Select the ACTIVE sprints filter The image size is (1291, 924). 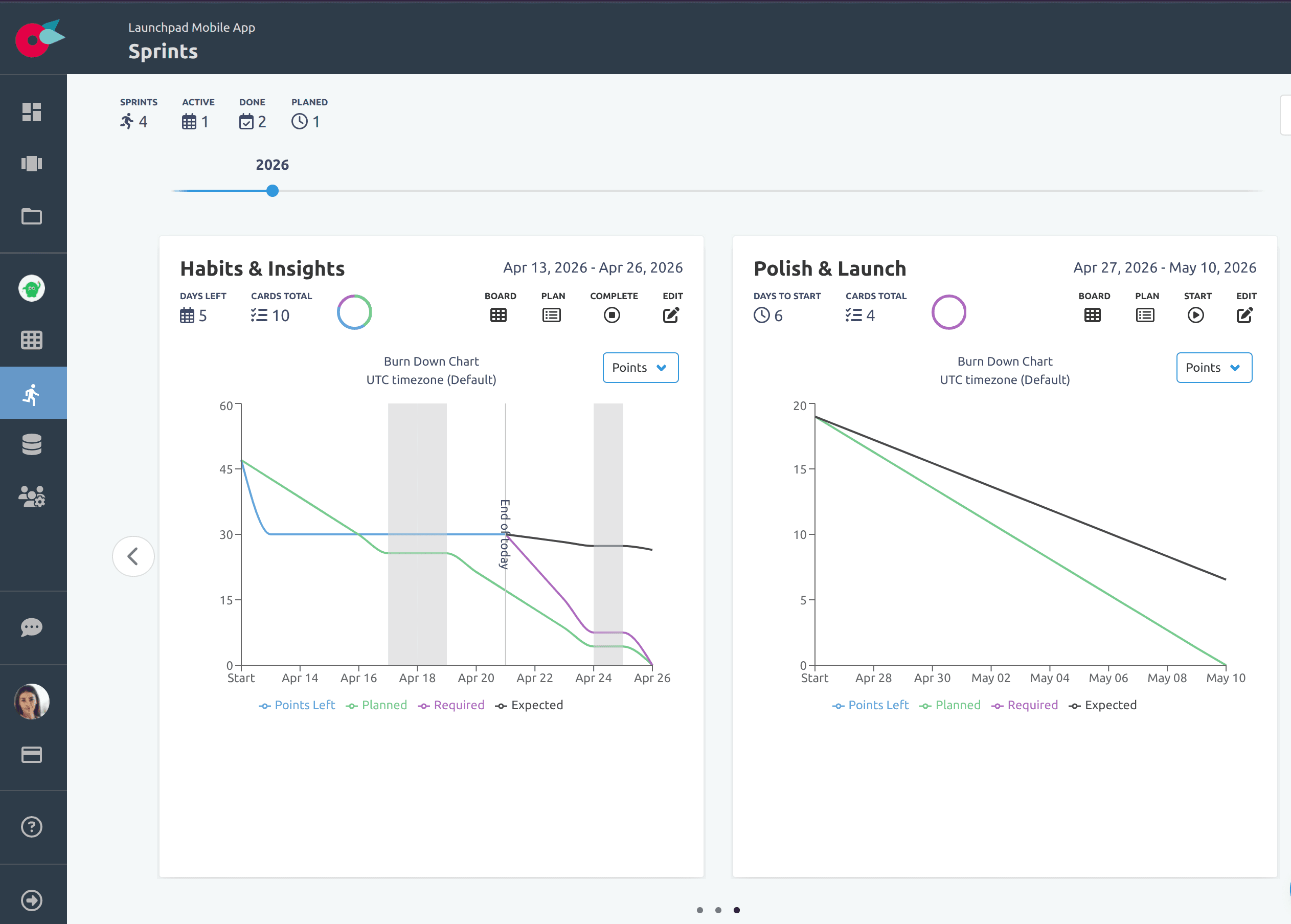[197, 112]
